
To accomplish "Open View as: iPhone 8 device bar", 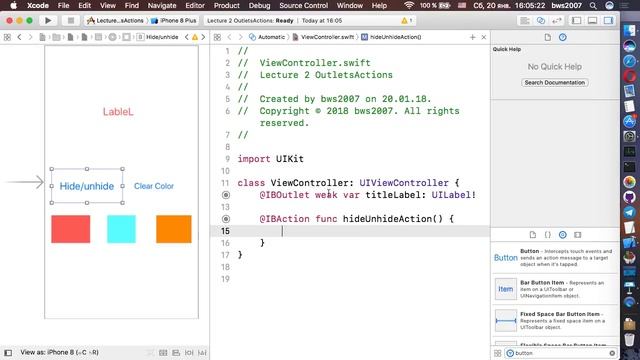I will coord(59,352).
